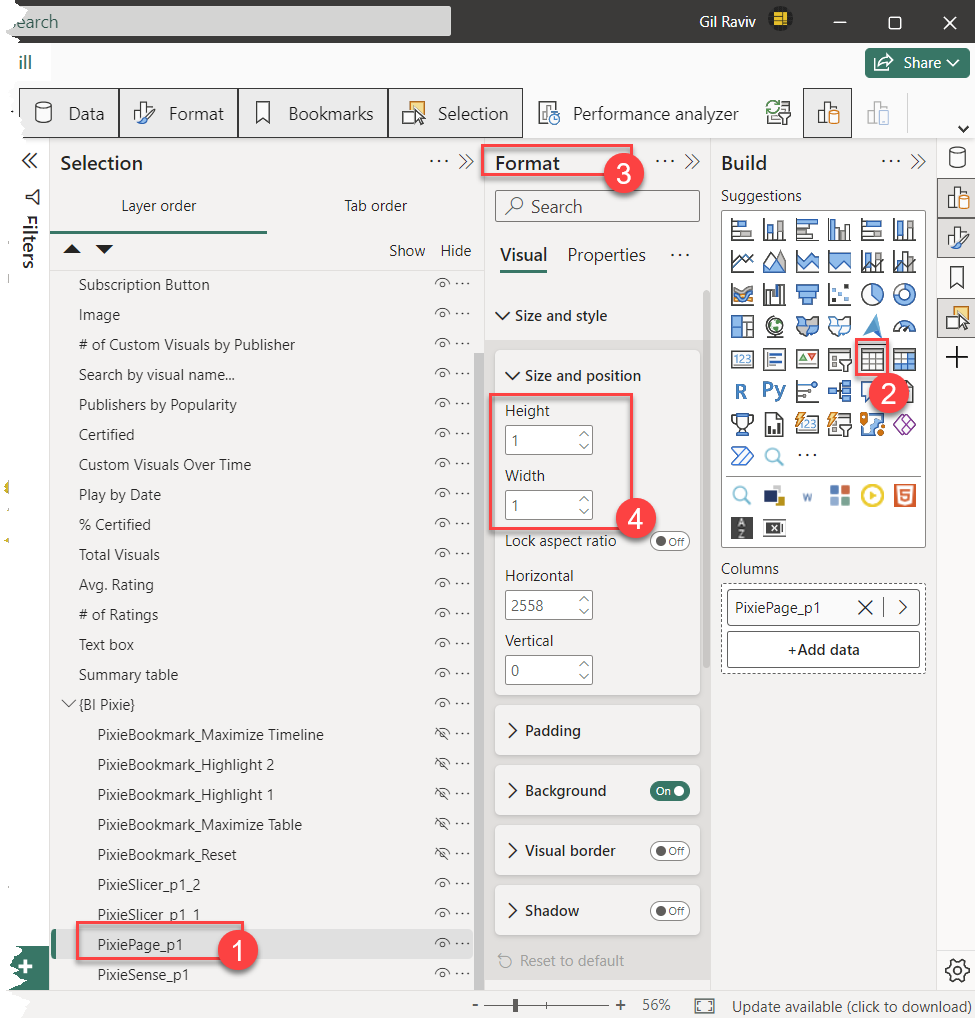975x1018 pixels.
Task: Open the Performance analyzer pane
Action: coord(640,114)
